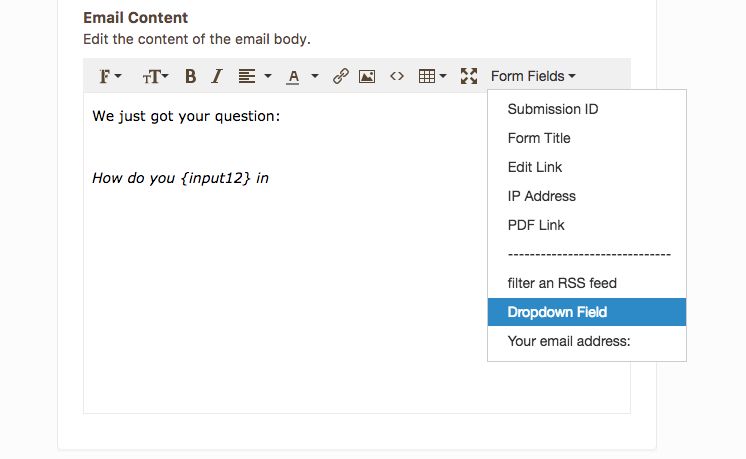Image resolution: width=746 pixels, height=459 pixels.
Task: Switch to HTML code view
Action: tap(397, 76)
